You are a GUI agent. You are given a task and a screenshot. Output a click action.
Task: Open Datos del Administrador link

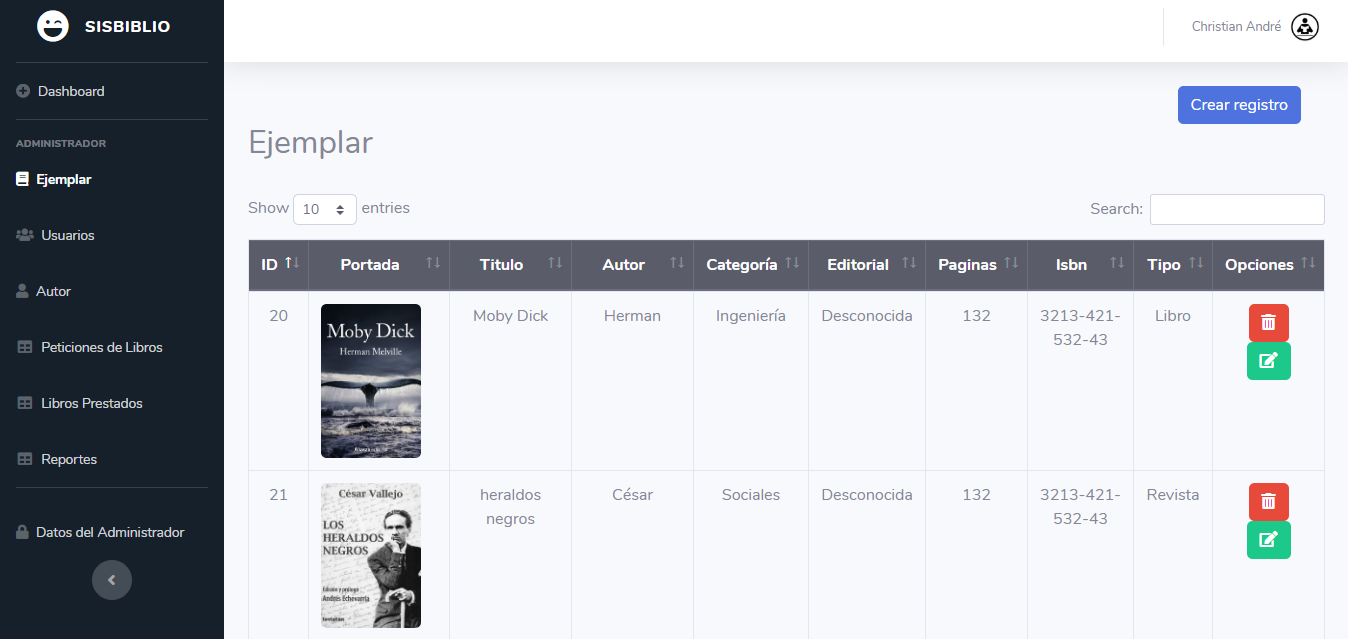(x=100, y=532)
